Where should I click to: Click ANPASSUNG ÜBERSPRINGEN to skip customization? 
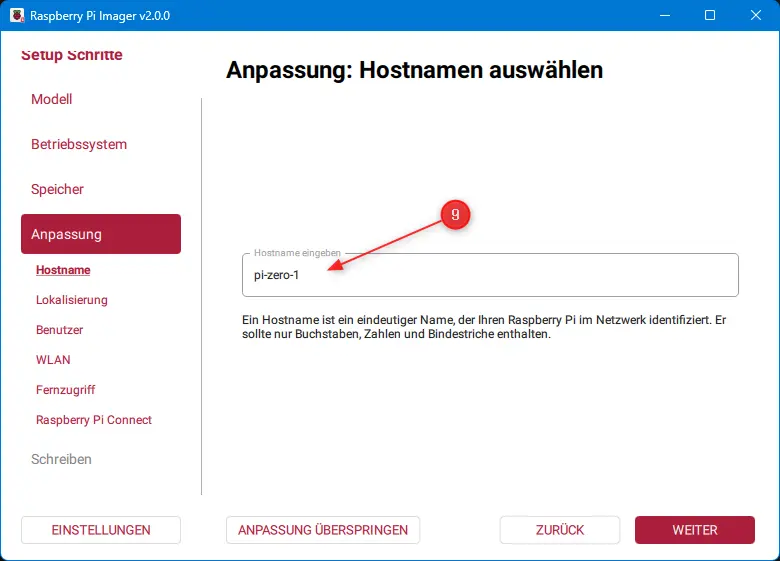323,530
